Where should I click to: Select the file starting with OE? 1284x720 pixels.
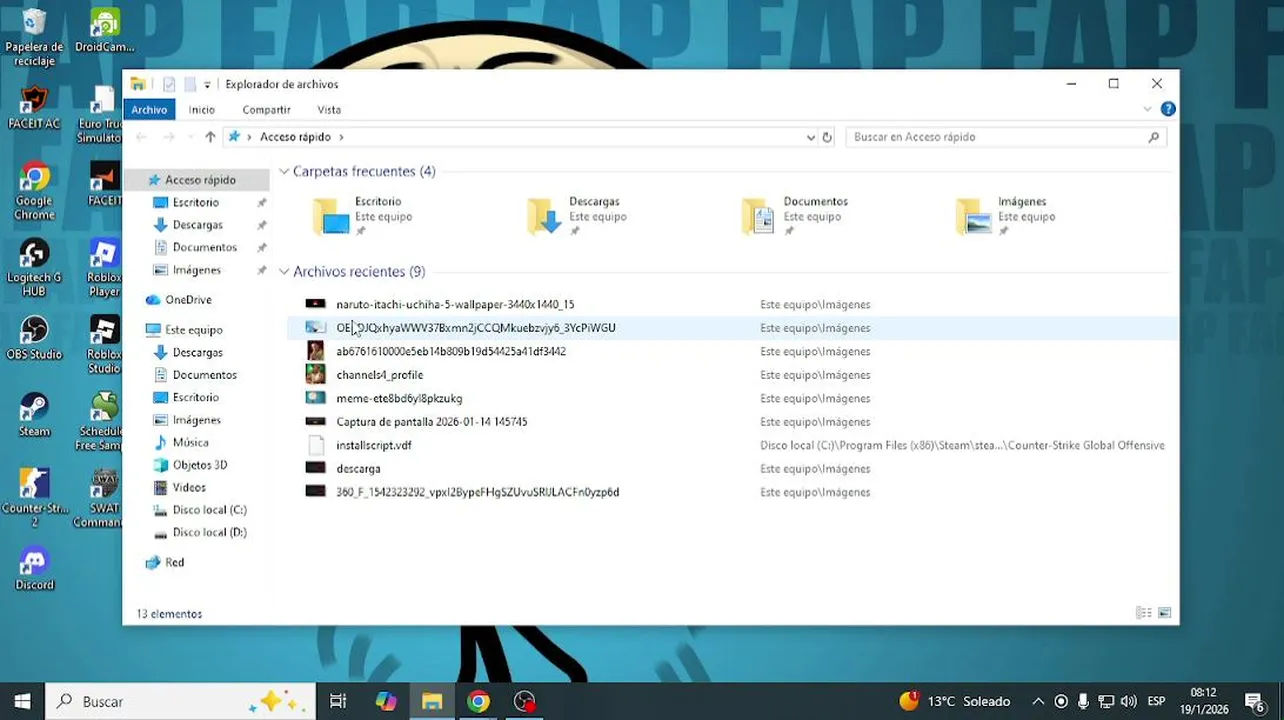[732, 328]
